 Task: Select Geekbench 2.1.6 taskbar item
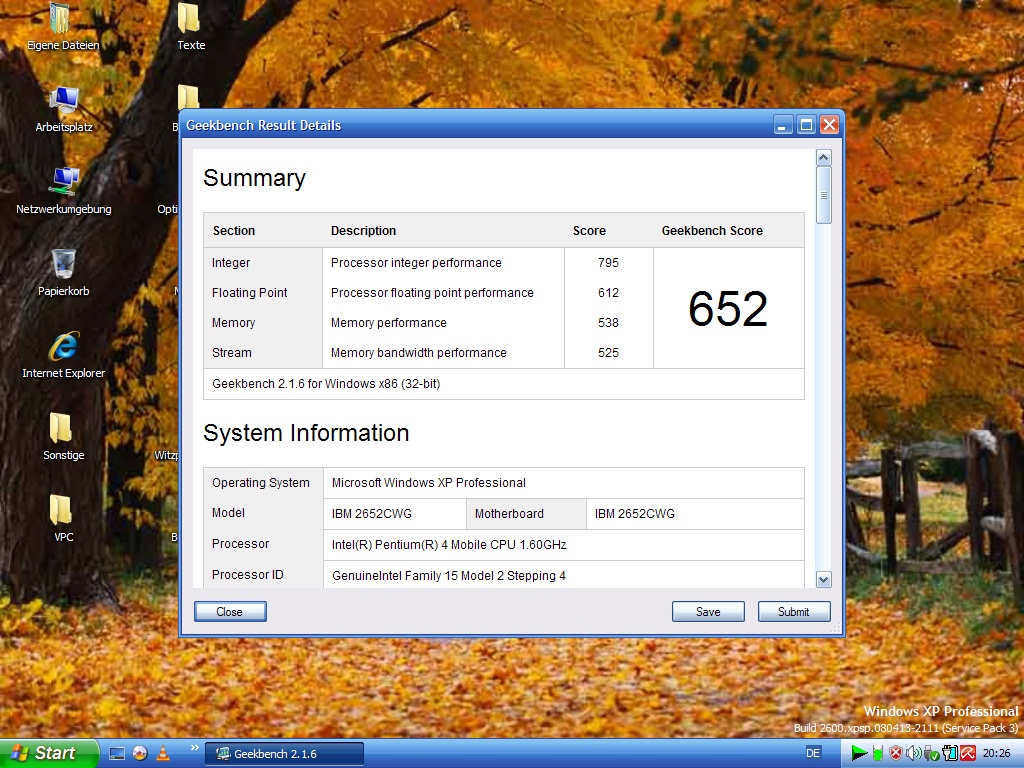coord(284,754)
